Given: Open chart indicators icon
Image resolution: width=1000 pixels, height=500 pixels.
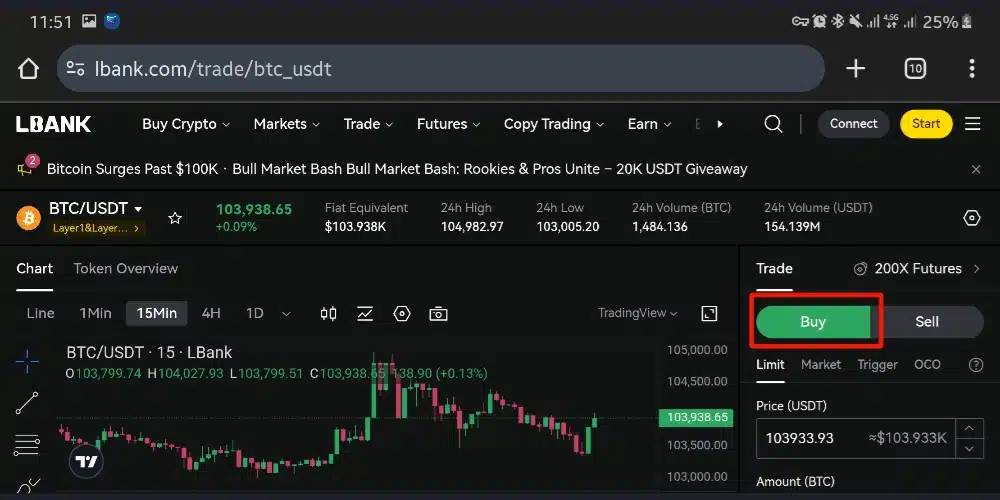Looking at the screenshot, I should [x=365, y=313].
